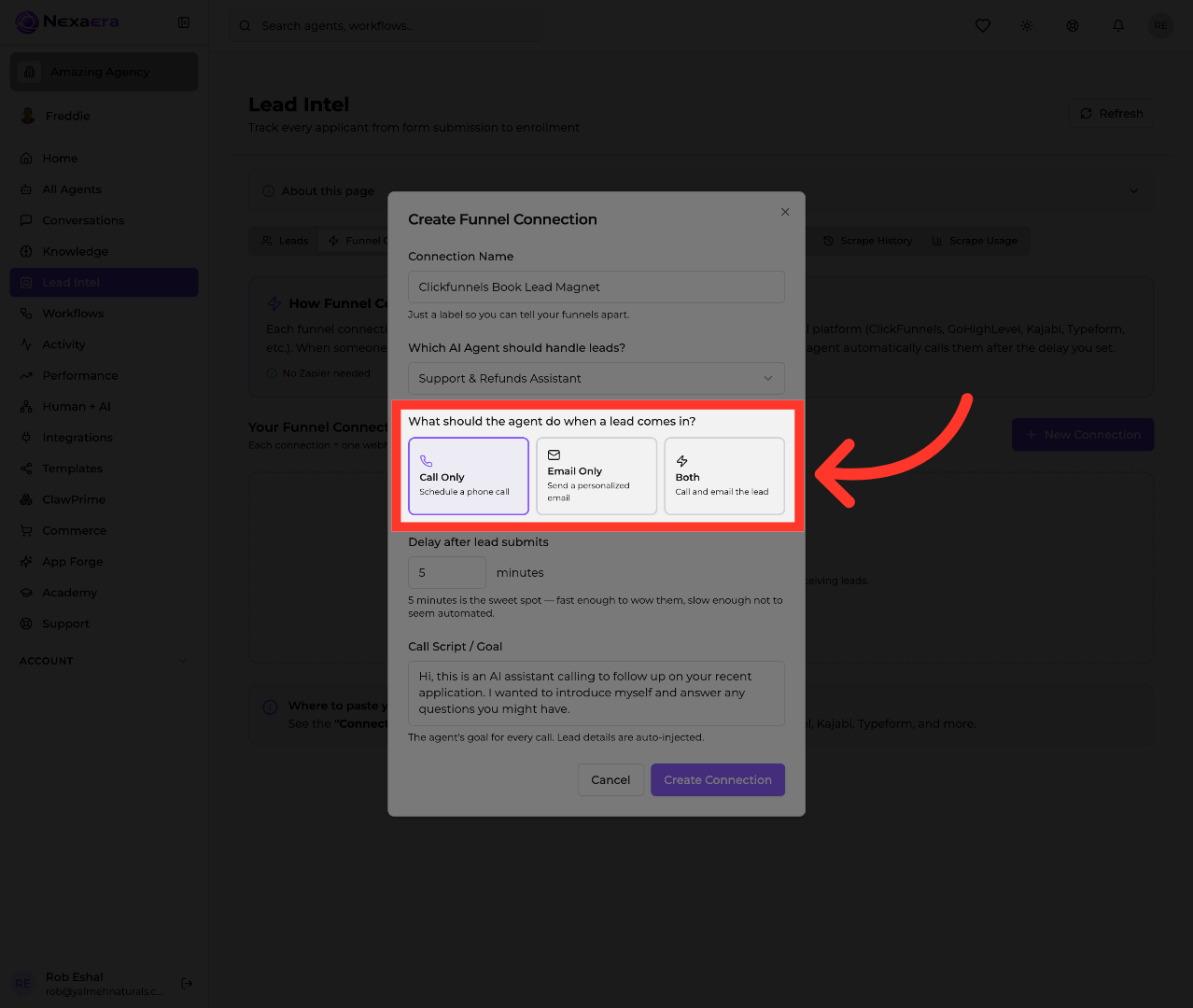The image size is (1193, 1008).
Task: Open the AI Agent dropdown
Action: point(596,378)
